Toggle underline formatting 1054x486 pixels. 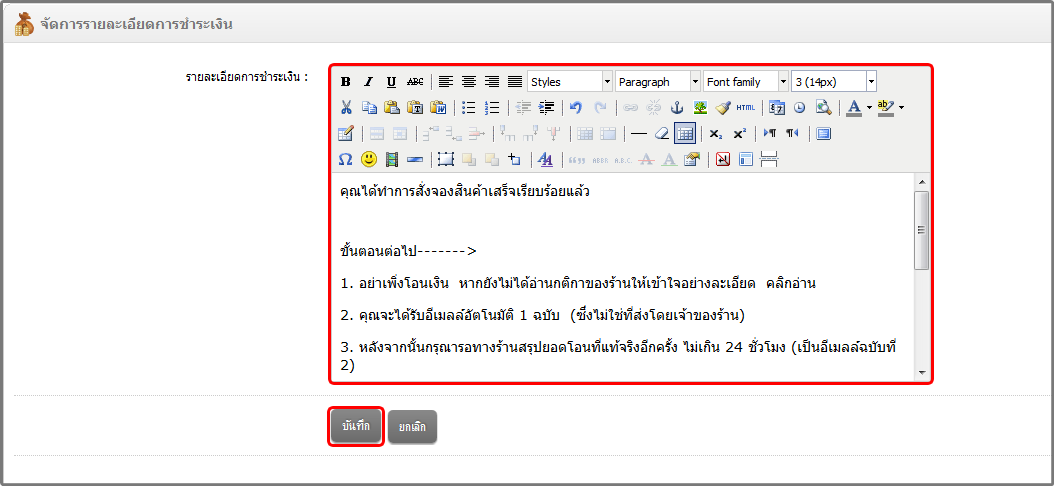pos(391,82)
